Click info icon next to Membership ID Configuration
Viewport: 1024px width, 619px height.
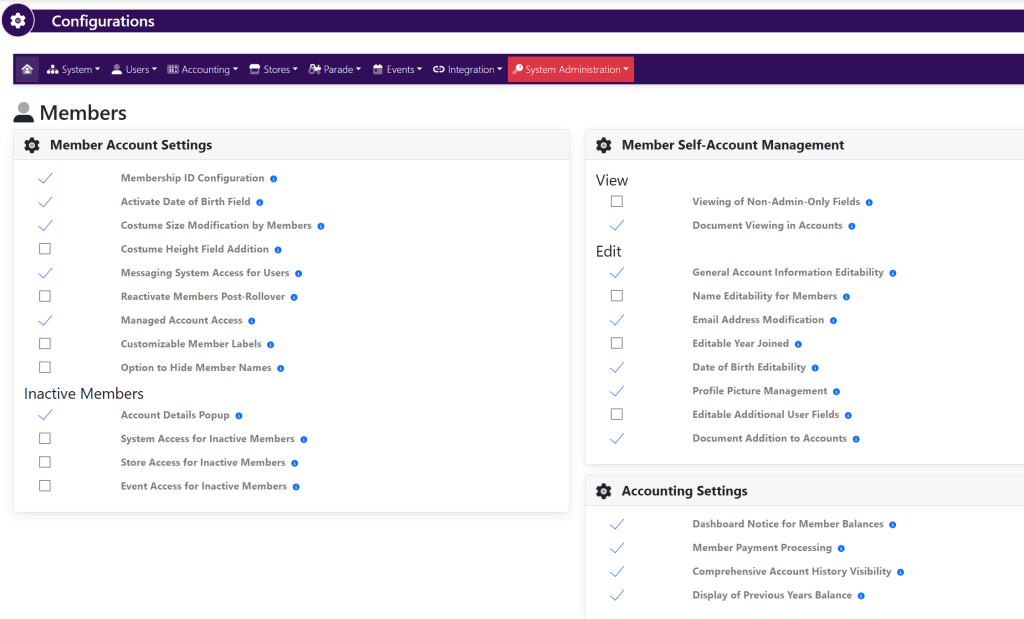coord(274,179)
